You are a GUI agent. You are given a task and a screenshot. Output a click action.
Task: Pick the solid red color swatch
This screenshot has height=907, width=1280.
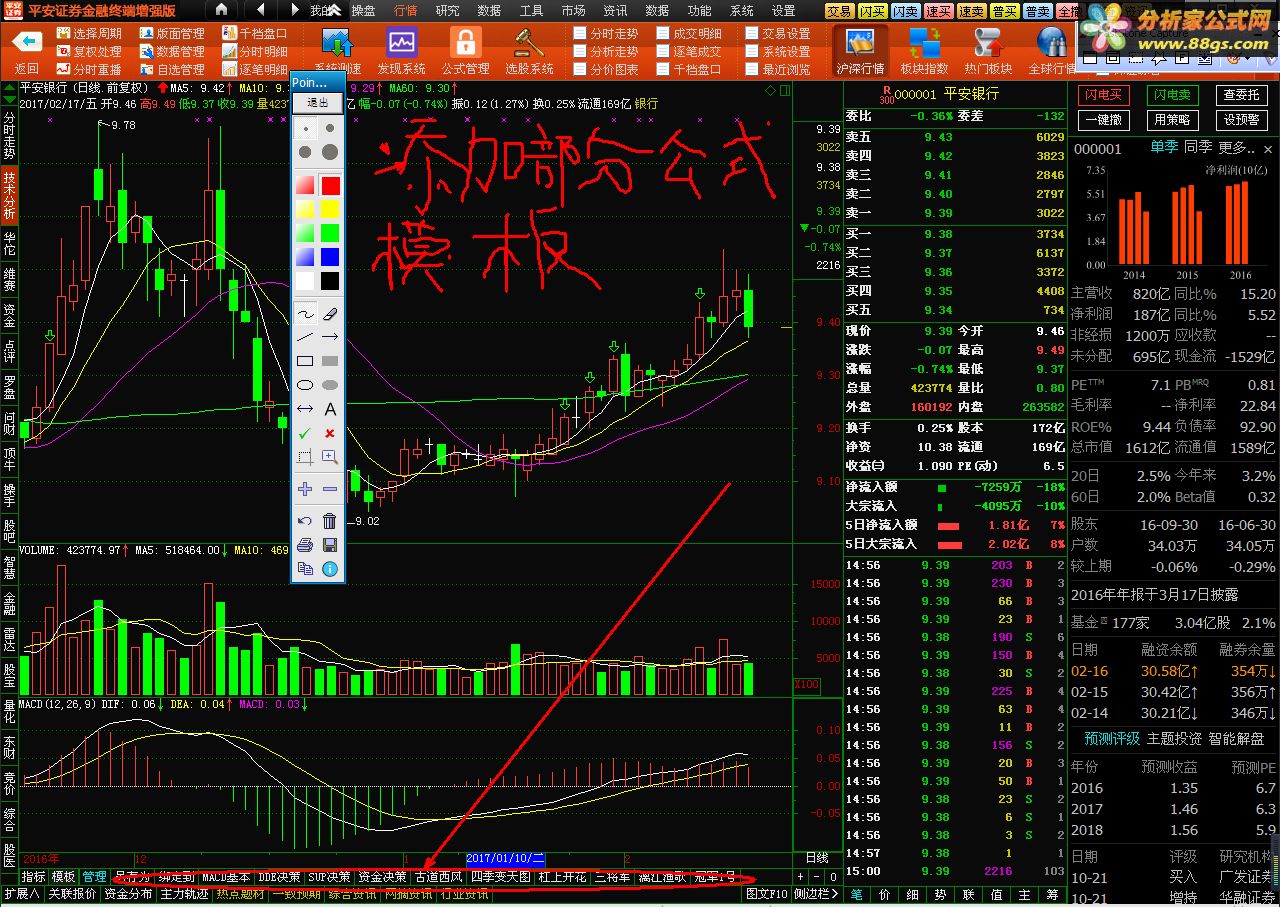click(330, 185)
